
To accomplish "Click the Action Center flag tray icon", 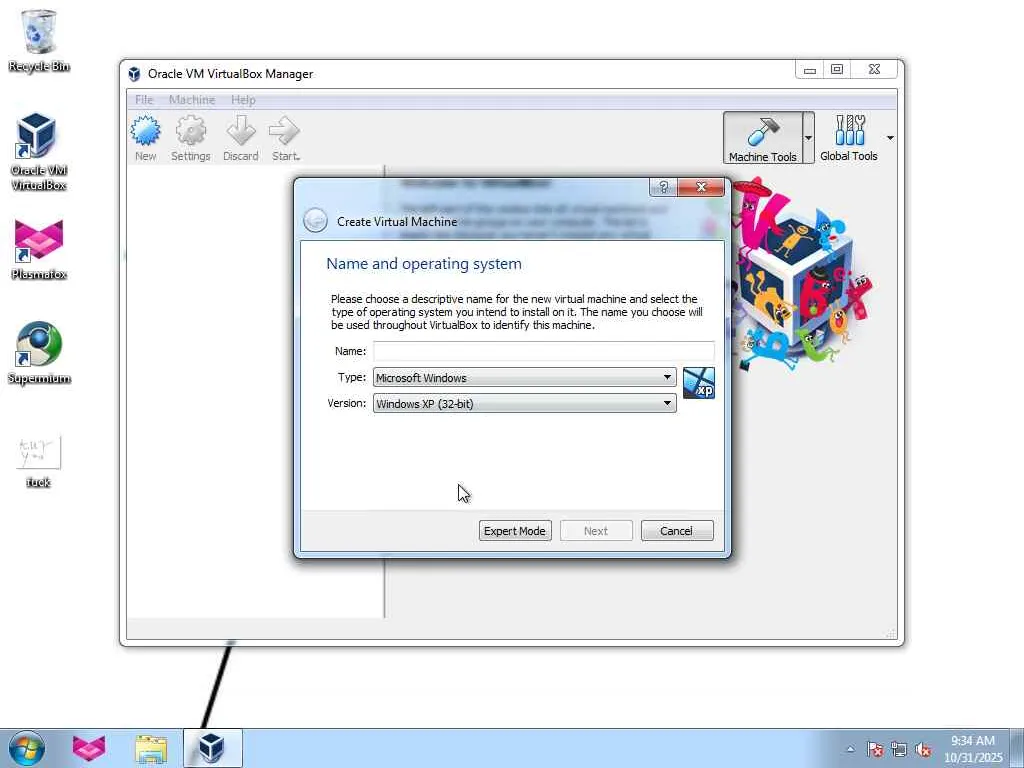I will [875, 750].
